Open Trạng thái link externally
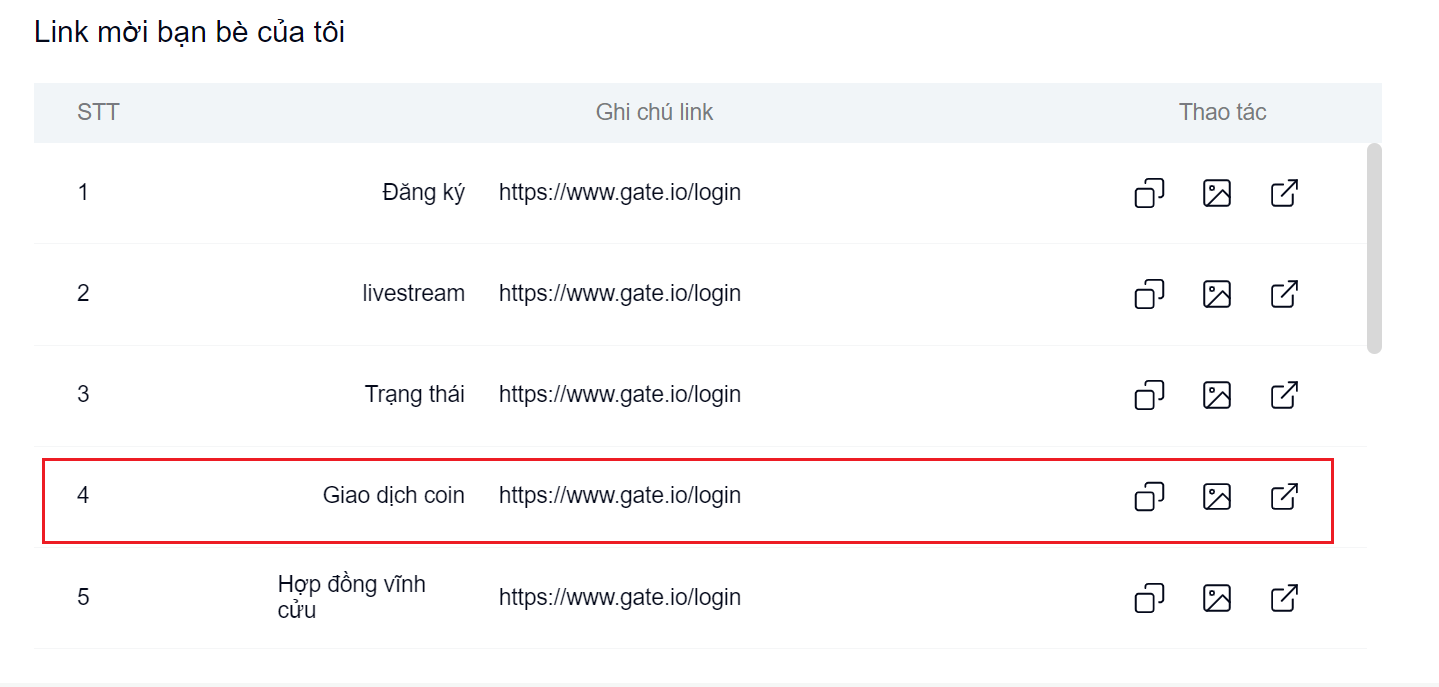The image size is (1439, 687). (1284, 395)
